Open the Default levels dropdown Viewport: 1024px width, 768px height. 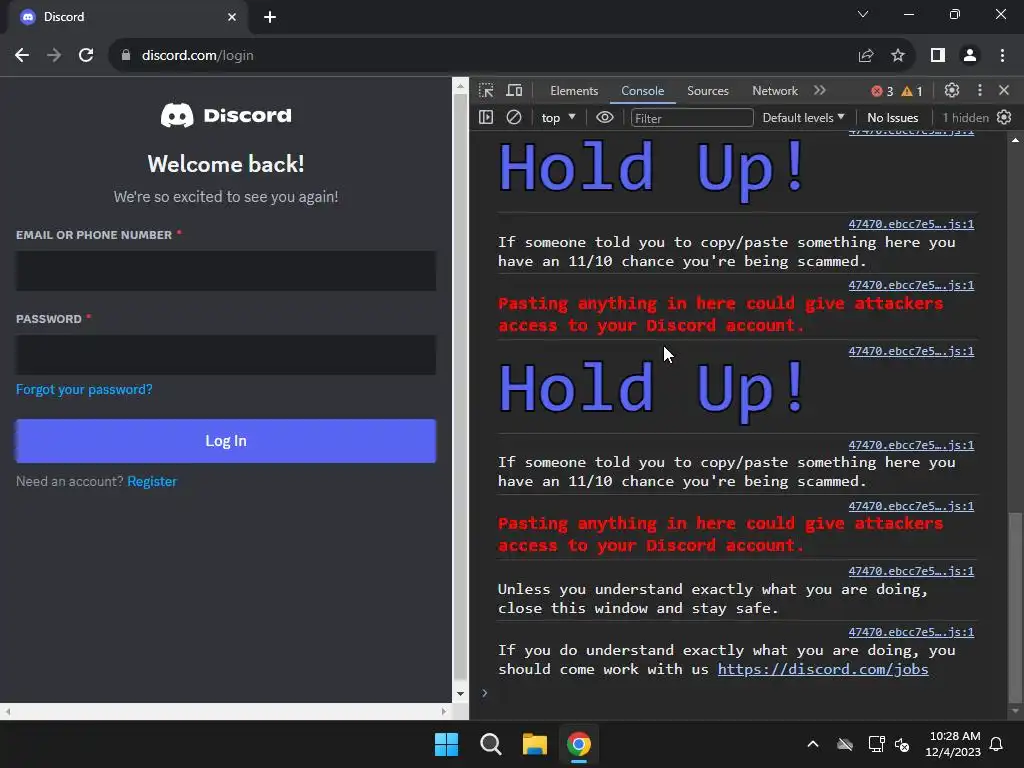(x=803, y=118)
